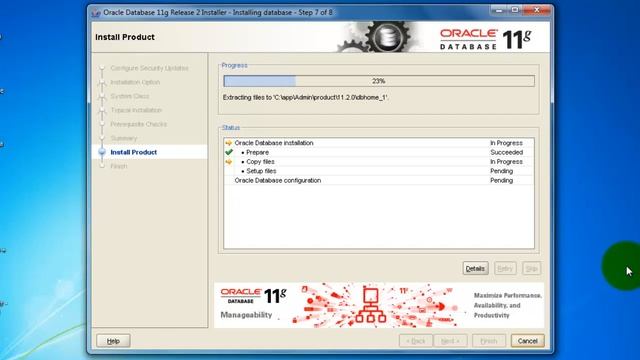Click green checkmark icon beside Prepare
The width and height of the screenshot is (640, 360).
coord(229,152)
